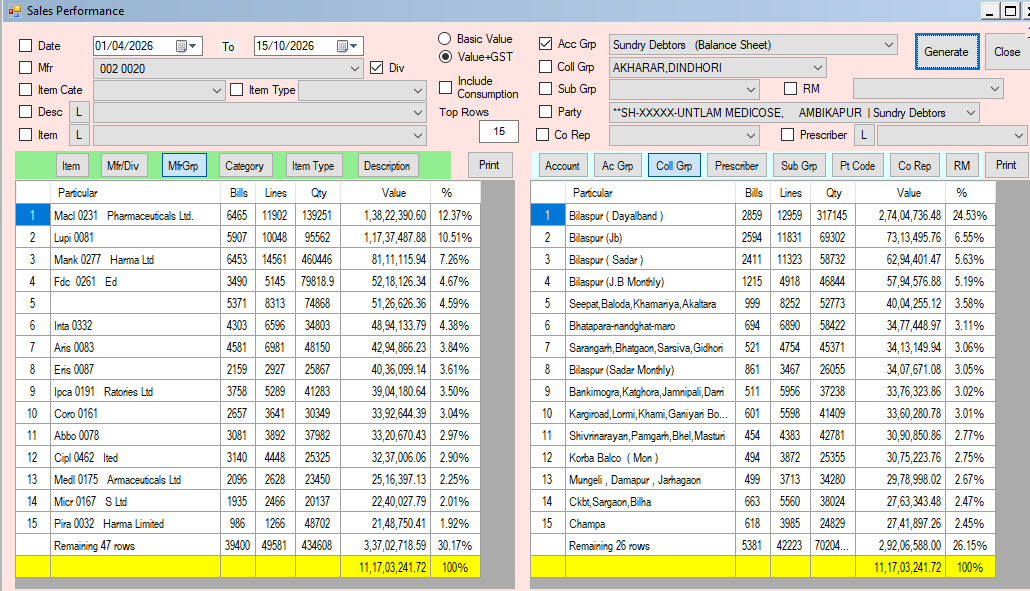Print the left manufacturer grid
This screenshot has height=591, width=1030.
pyautogui.click(x=489, y=165)
